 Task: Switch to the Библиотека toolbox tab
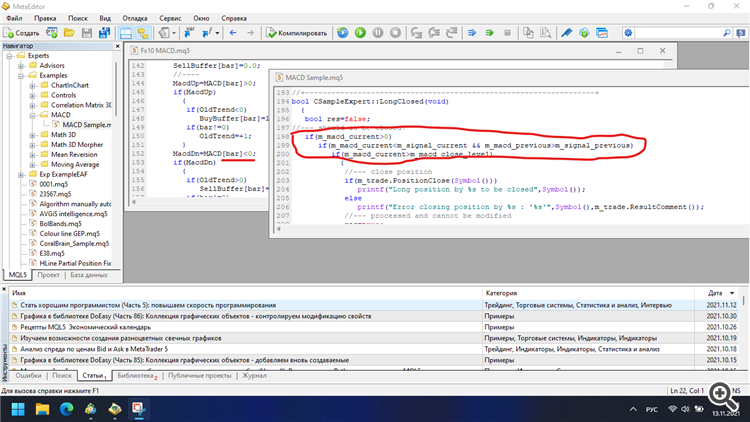(x=136, y=376)
